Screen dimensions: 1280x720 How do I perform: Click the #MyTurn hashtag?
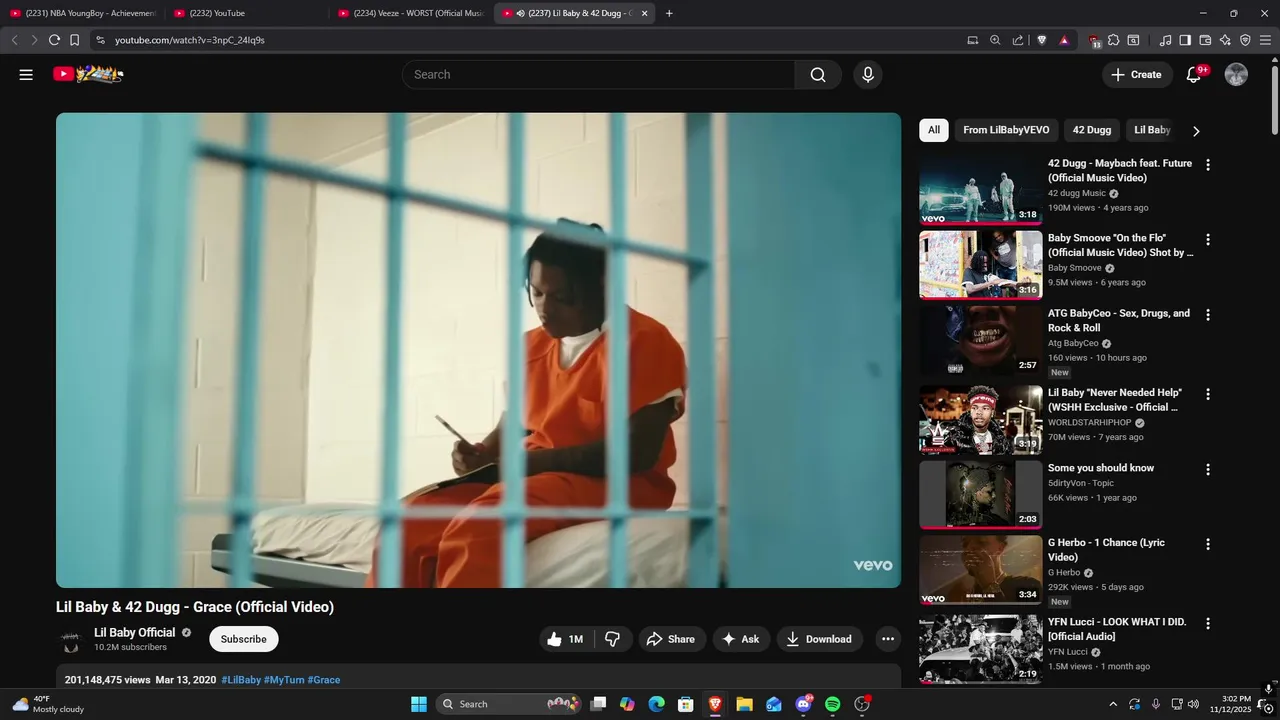pos(284,680)
